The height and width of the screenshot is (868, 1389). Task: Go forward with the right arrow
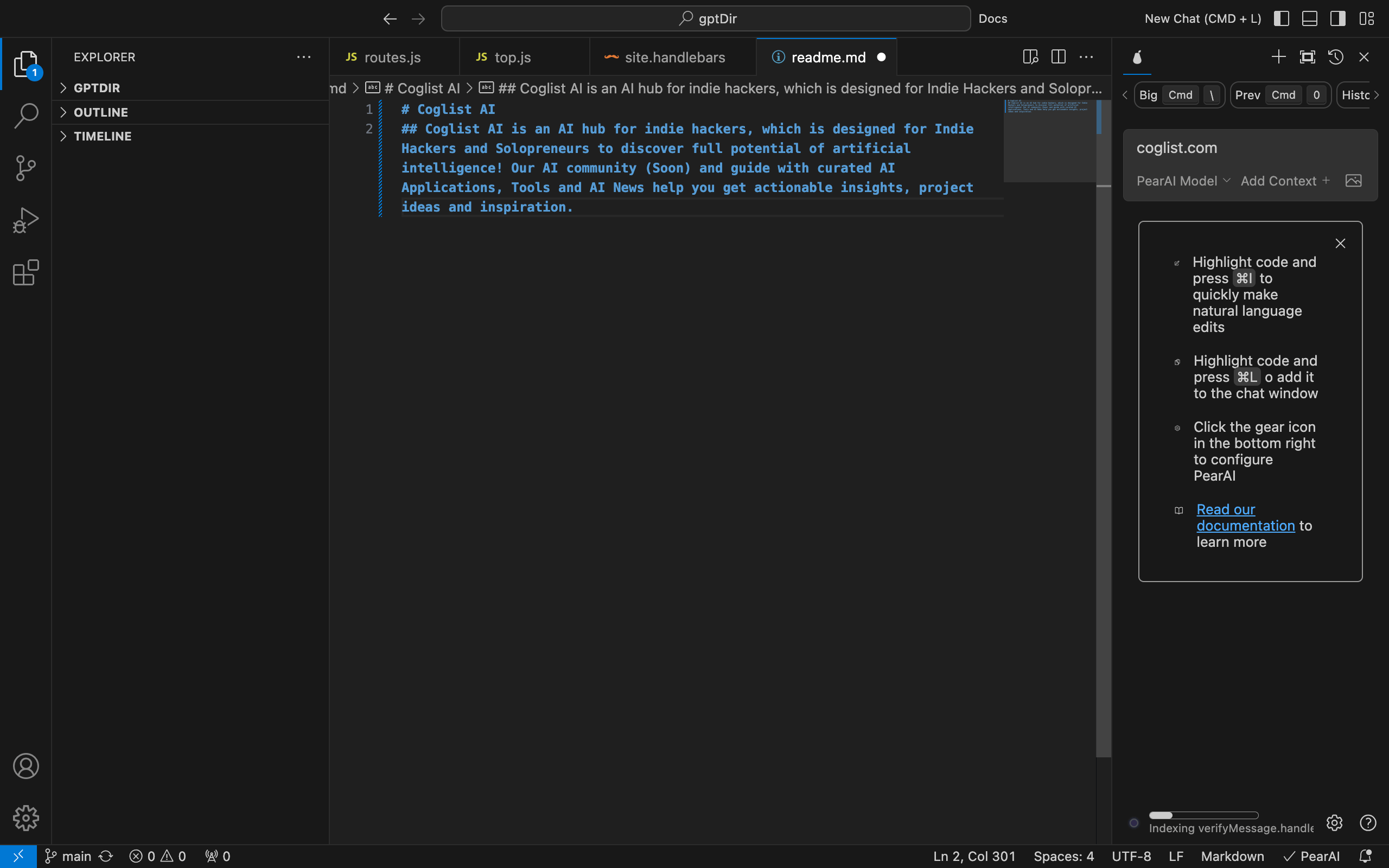[x=418, y=19]
